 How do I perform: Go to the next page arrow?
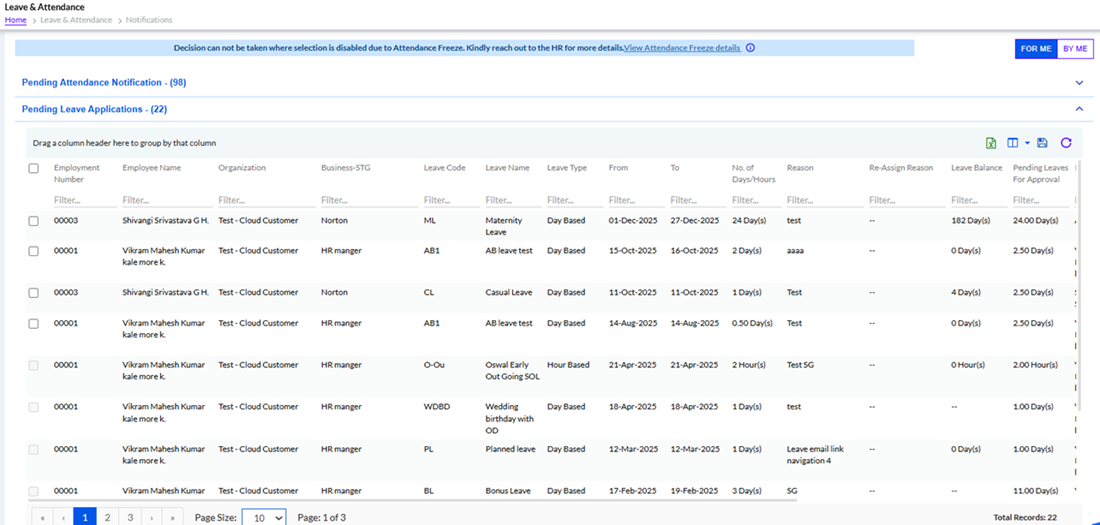coord(153,517)
